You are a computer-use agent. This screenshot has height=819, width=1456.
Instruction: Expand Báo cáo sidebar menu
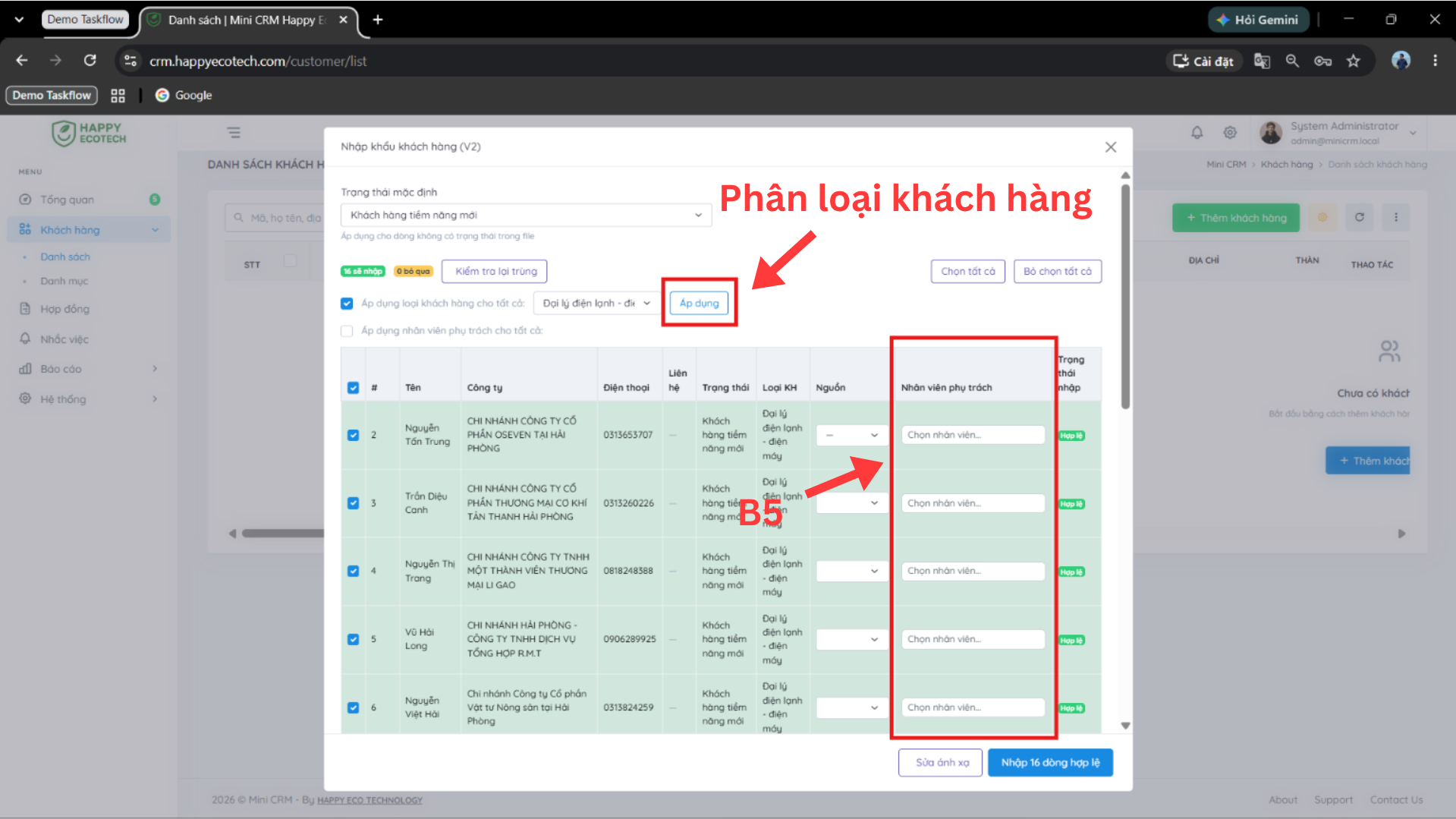[x=89, y=369]
